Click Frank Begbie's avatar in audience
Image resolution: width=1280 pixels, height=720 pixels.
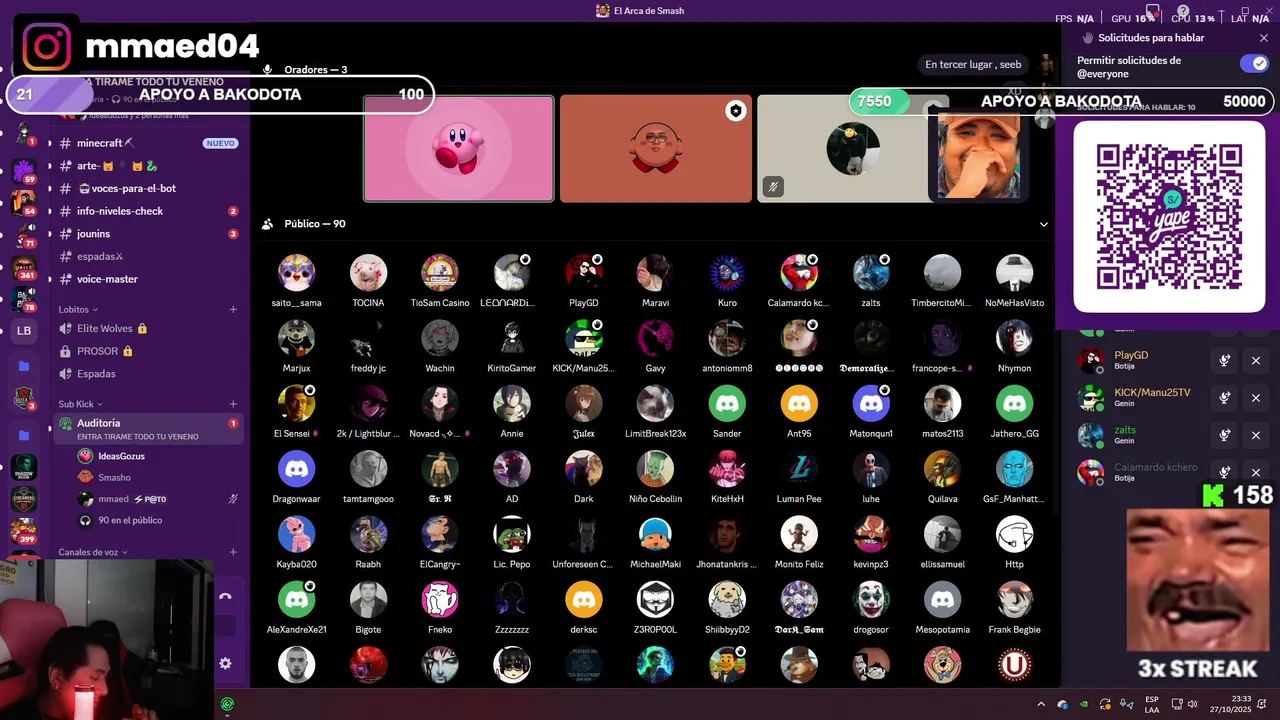click(1014, 600)
